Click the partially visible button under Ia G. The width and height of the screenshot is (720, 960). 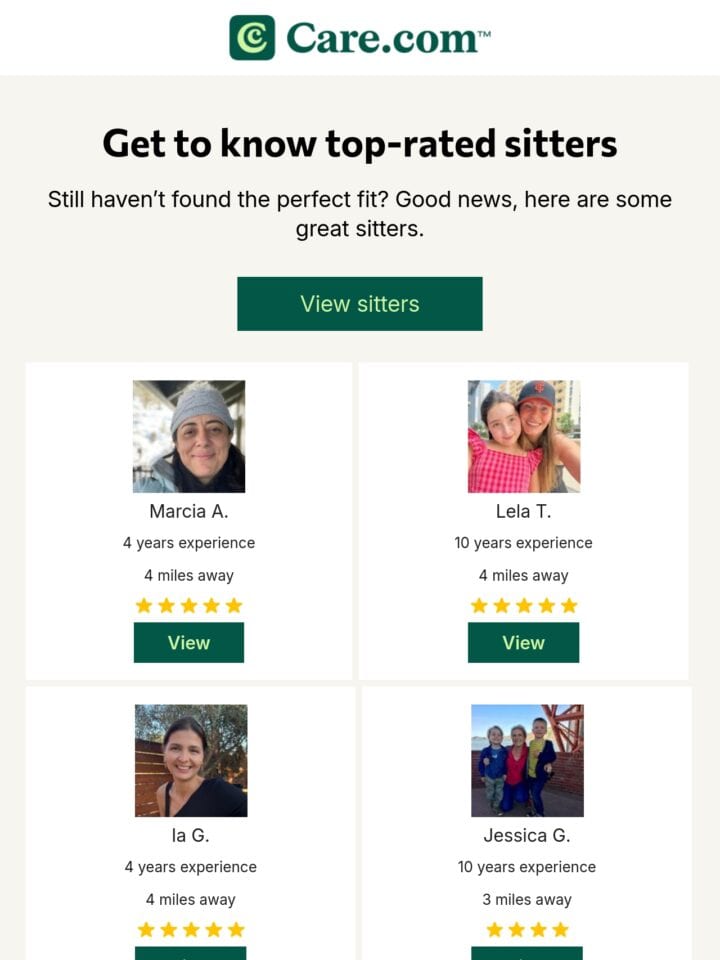tap(190, 953)
